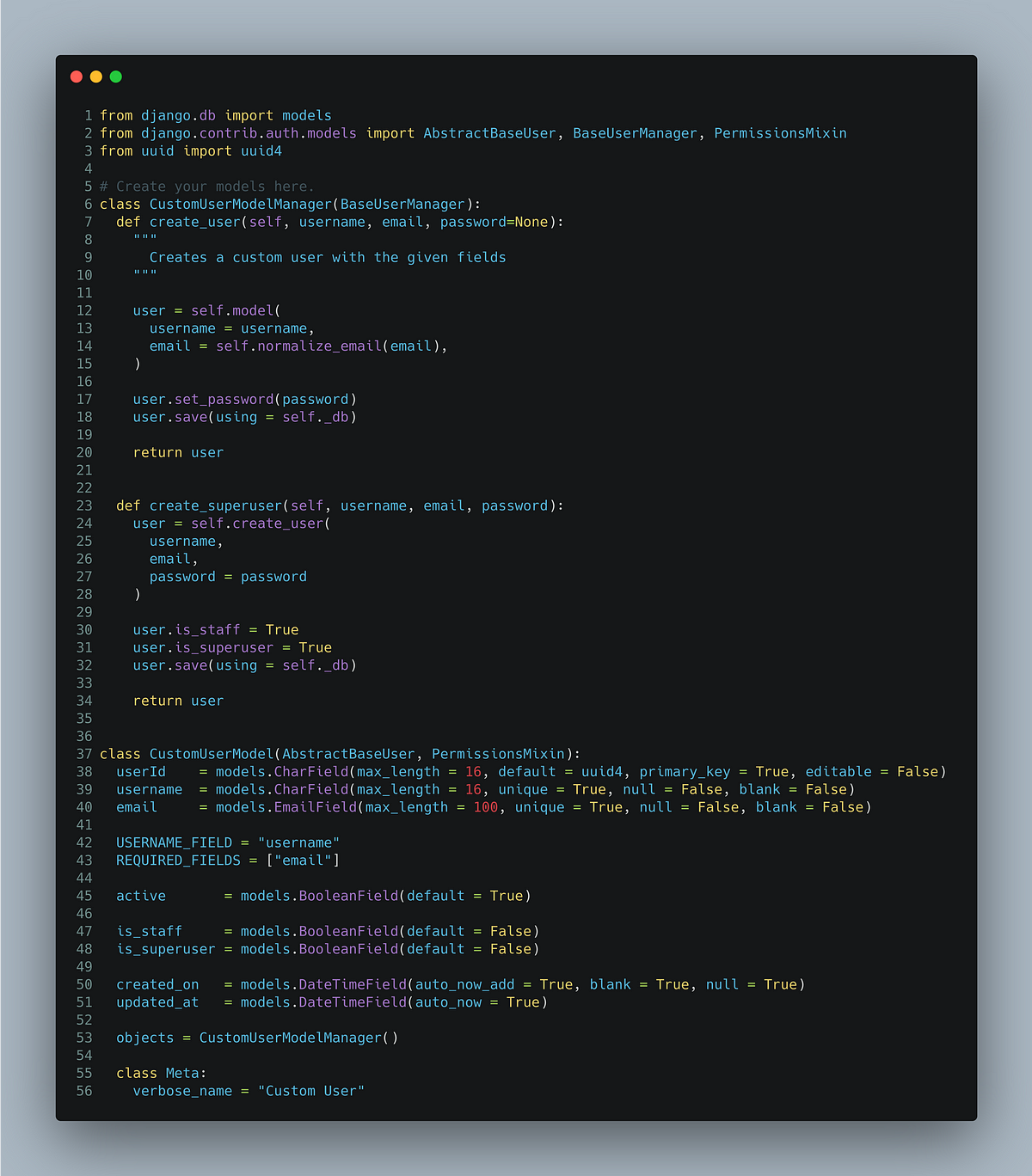The image size is (1032, 1176).
Task: Click 'updated_at' on line 51
Action: click(x=157, y=1002)
